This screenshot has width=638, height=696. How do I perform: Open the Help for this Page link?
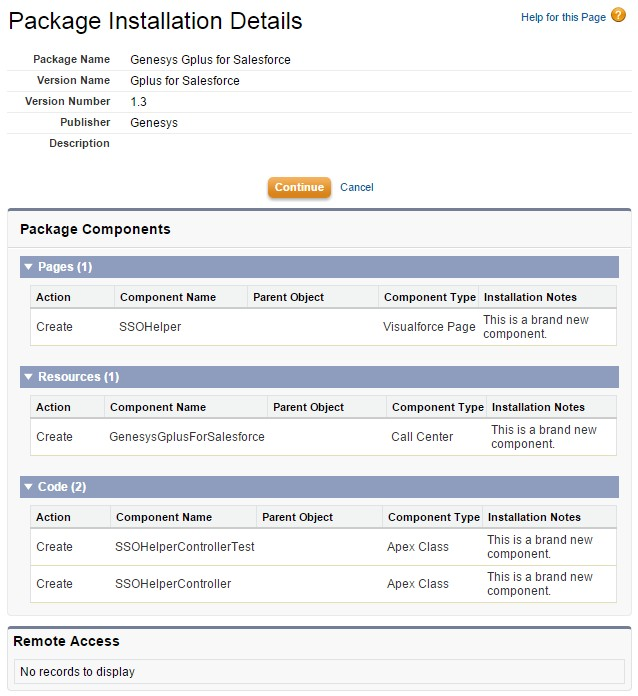click(x=563, y=18)
